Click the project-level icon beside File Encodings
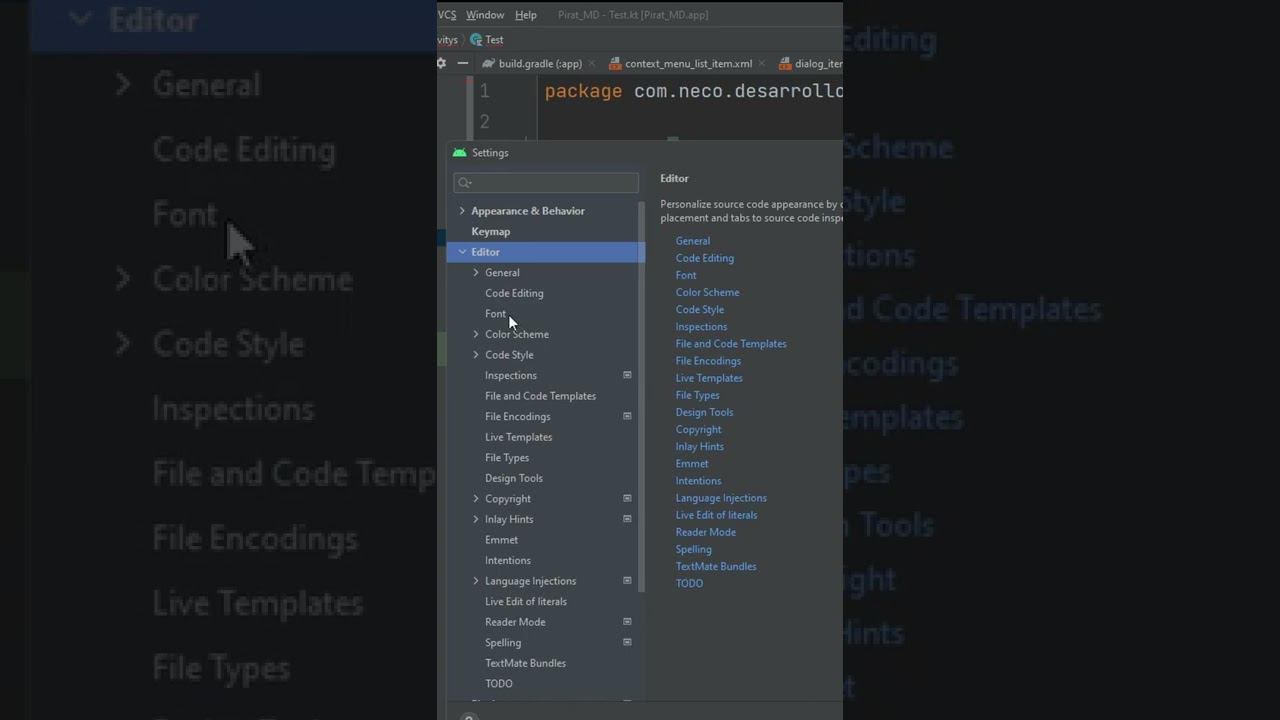The image size is (1280, 720). [x=627, y=416]
